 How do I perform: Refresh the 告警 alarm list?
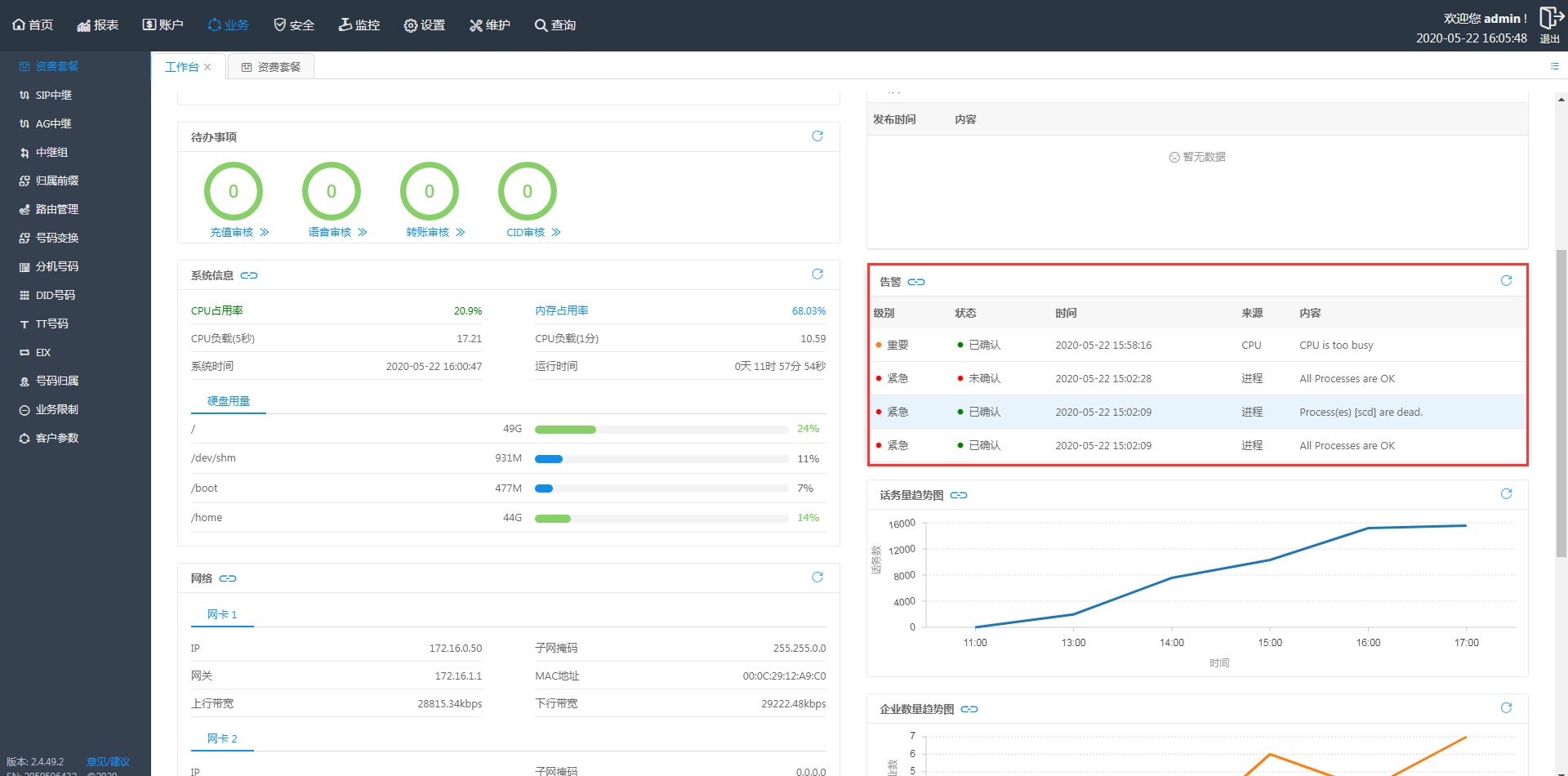[1506, 281]
